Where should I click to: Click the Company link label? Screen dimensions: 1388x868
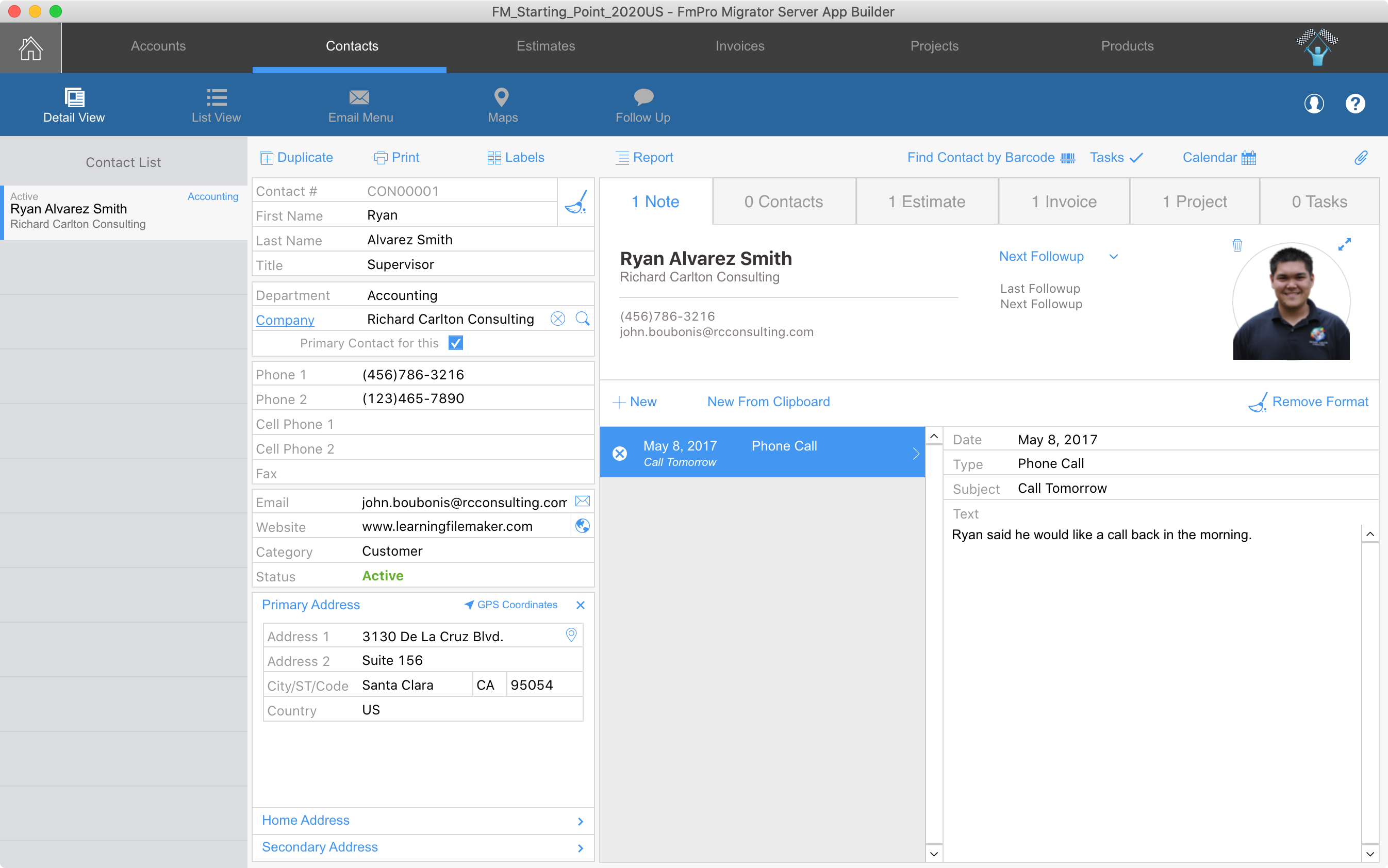pos(285,320)
